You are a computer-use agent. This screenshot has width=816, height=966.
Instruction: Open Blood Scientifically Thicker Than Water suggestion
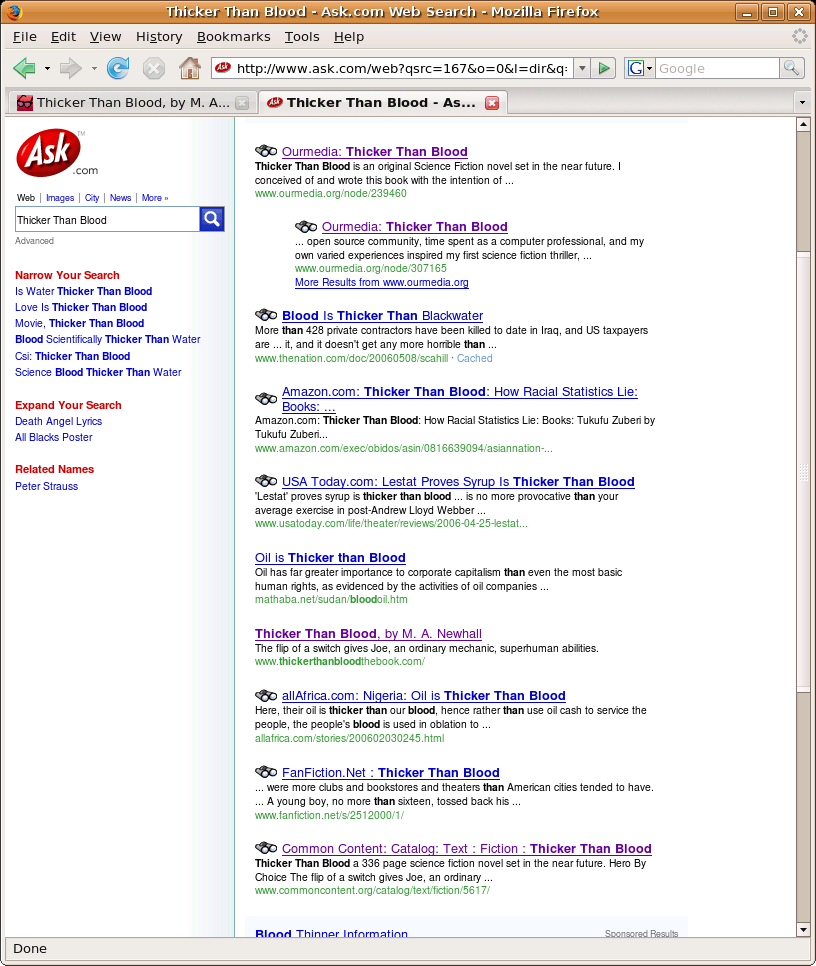tap(108, 339)
